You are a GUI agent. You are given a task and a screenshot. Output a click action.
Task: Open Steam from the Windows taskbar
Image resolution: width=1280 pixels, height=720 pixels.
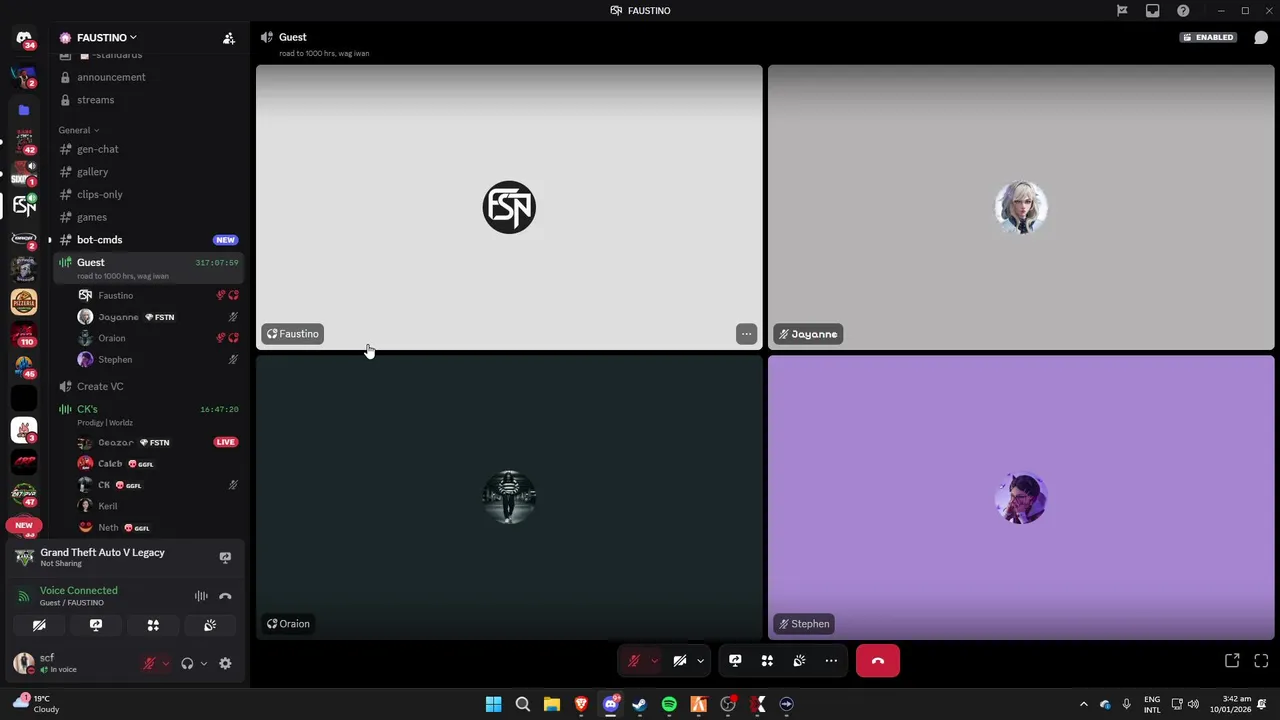click(640, 704)
